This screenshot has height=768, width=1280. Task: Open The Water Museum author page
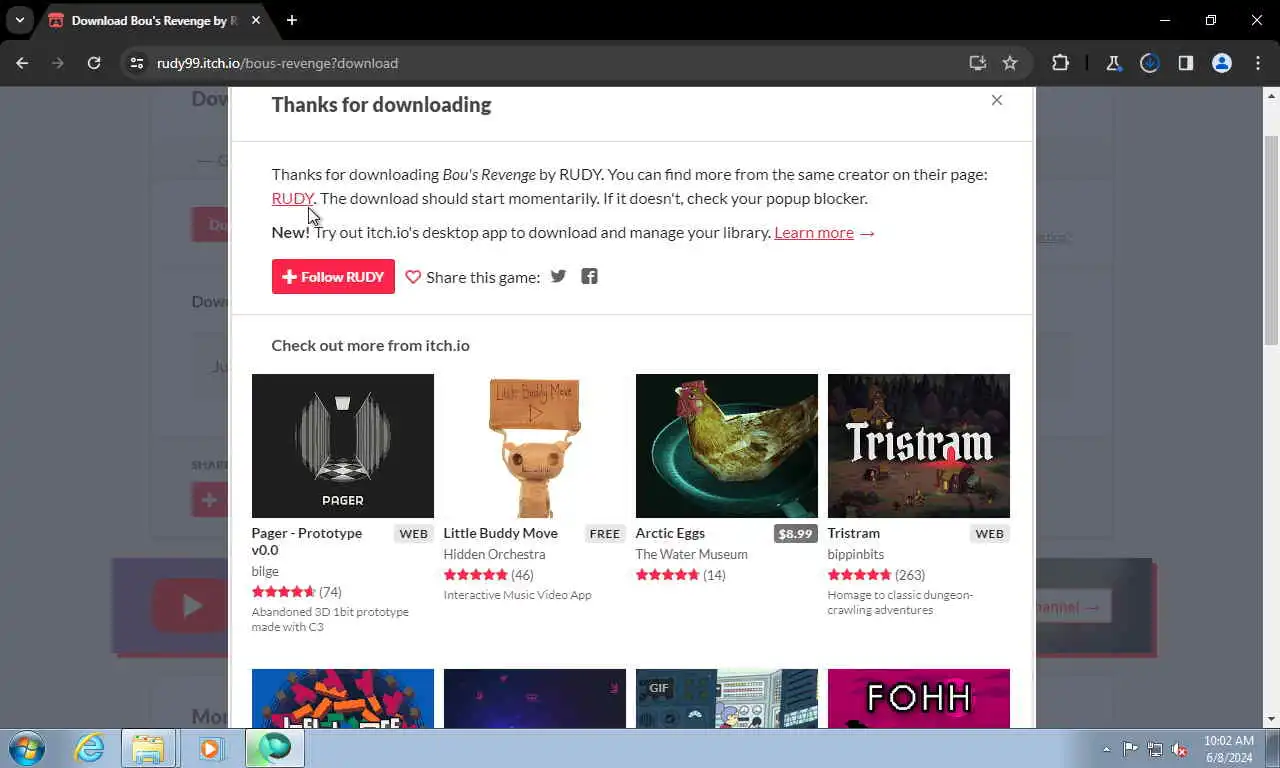691,554
